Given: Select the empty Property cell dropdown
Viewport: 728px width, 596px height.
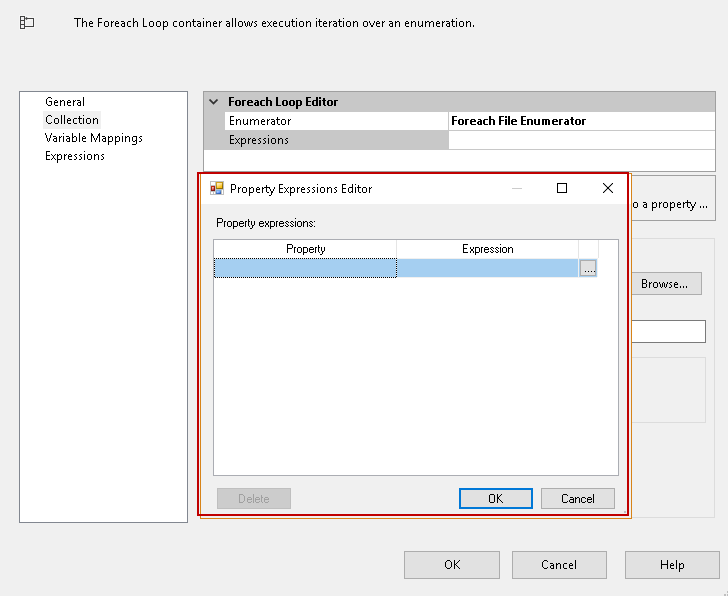Looking at the screenshot, I should pos(305,268).
